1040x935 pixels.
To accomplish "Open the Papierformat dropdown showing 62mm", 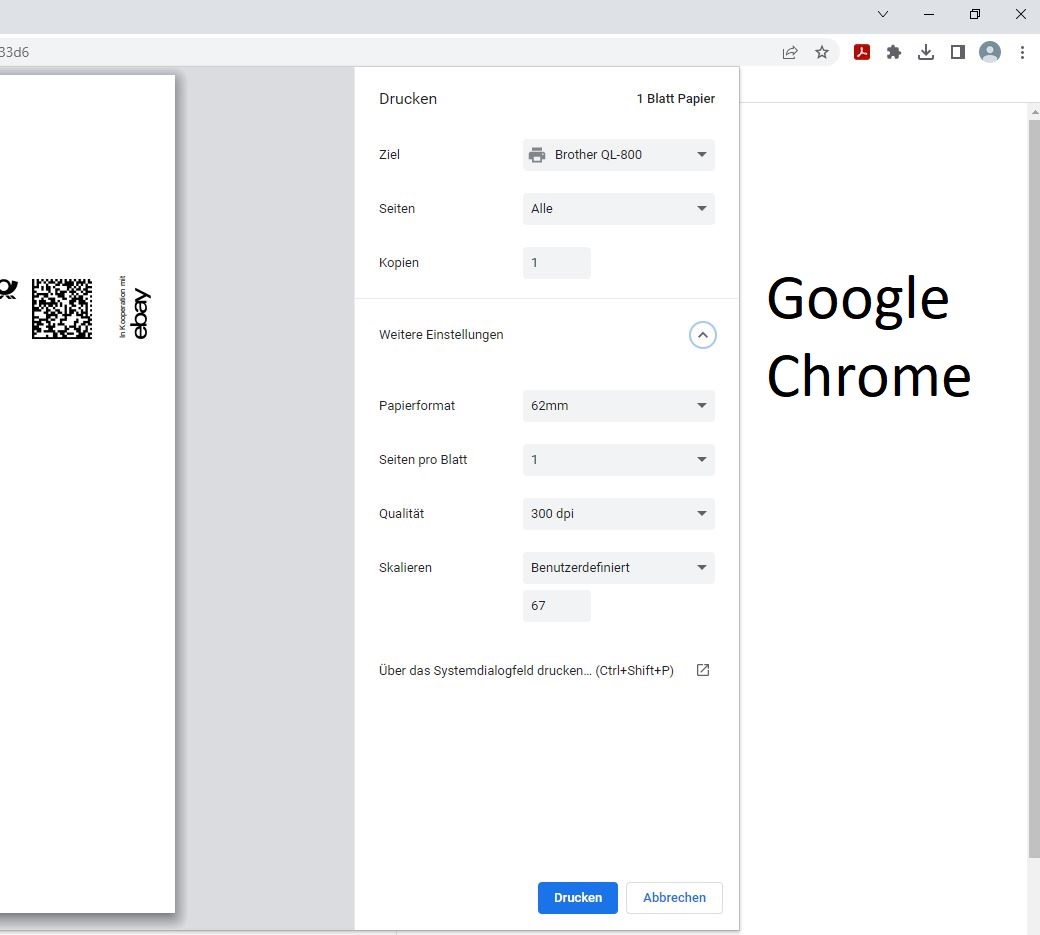I will (618, 406).
